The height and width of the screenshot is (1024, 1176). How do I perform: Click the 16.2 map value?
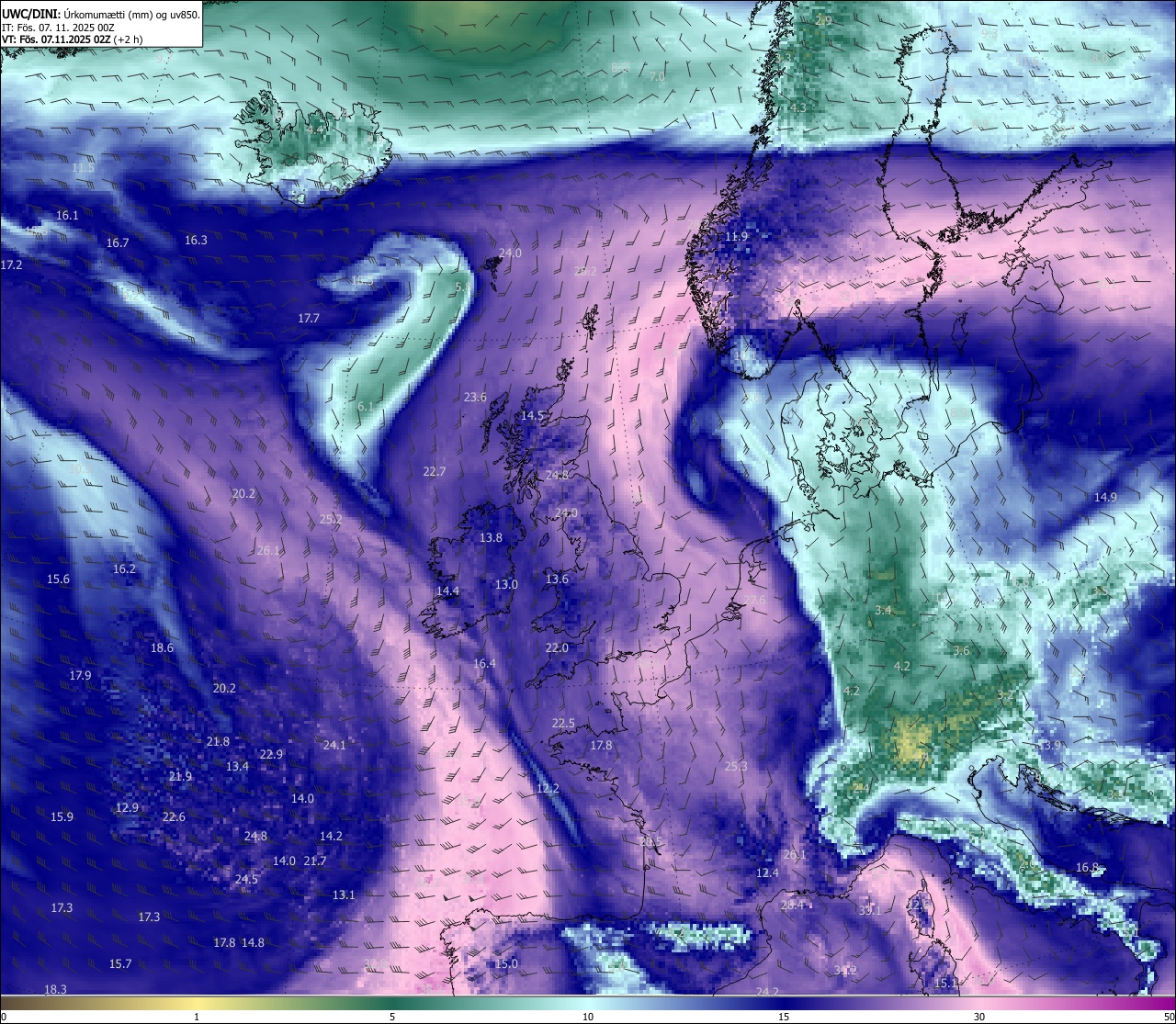(124, 569)
